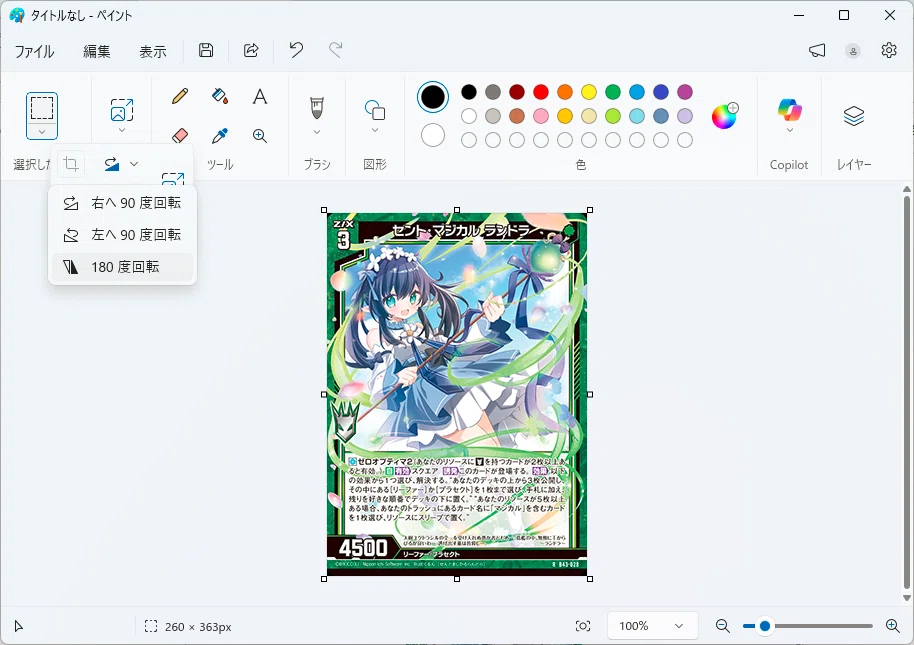The width and height of the screenshot is (914, 645).
Task: Open the 編集 menu
Action: 97,51
